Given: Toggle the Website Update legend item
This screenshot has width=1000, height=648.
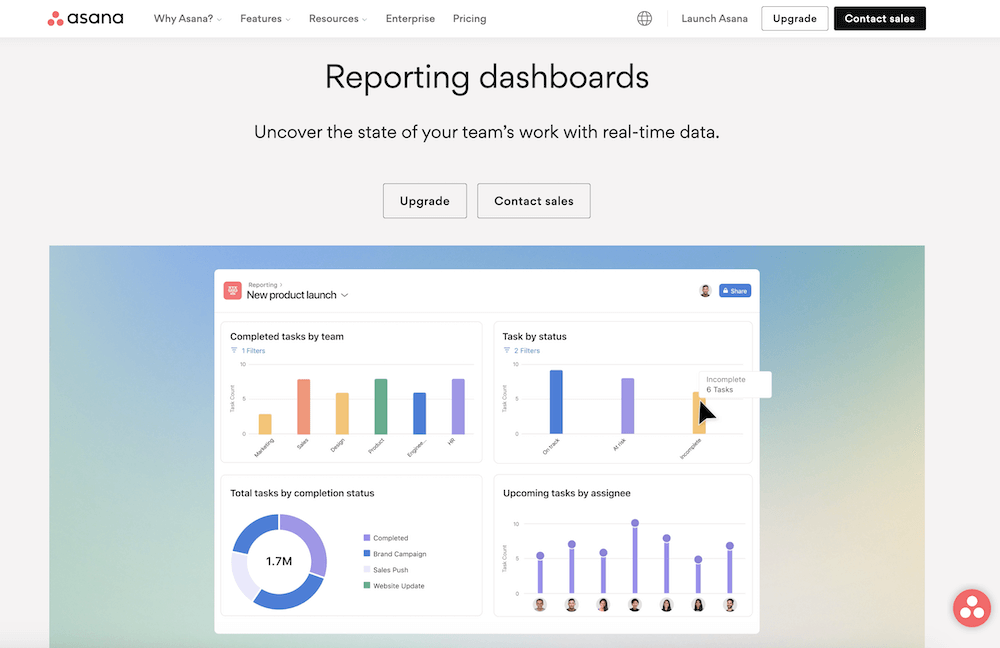Looking at the screenshot, I should 393,585.
